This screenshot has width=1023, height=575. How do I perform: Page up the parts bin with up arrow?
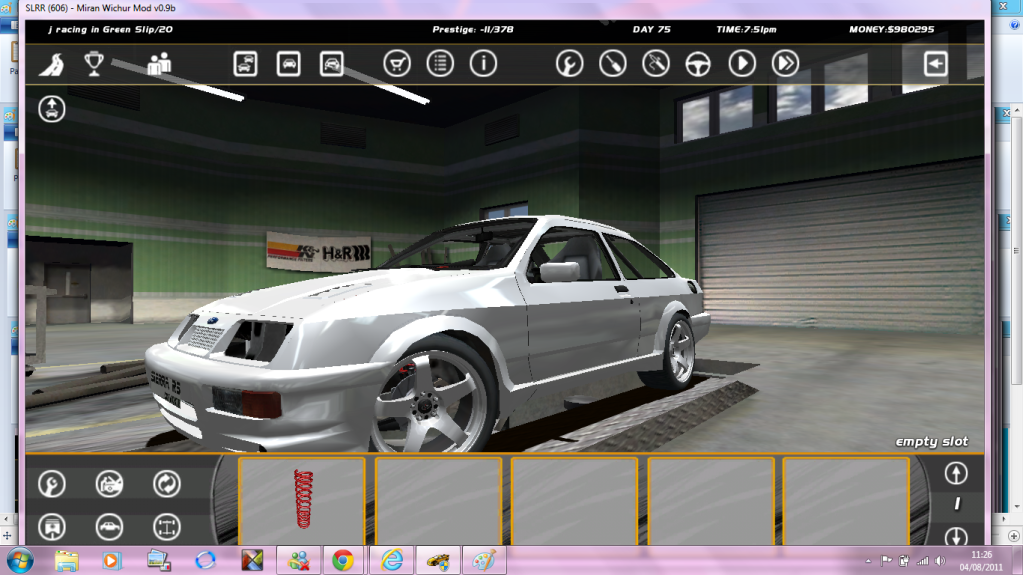point(956,473)
